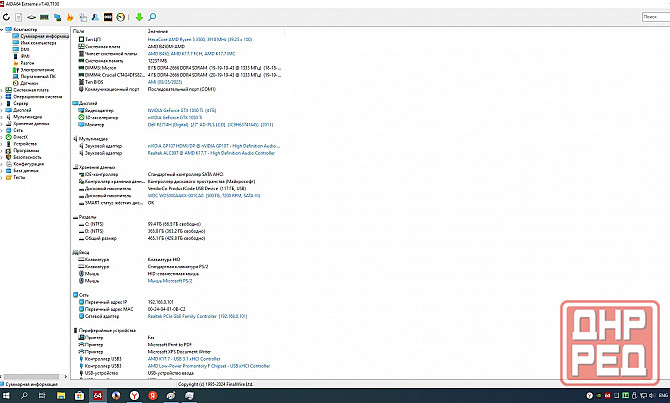Select Имя компьютера in the tree
670x403 pixels.
pos(38,42)
